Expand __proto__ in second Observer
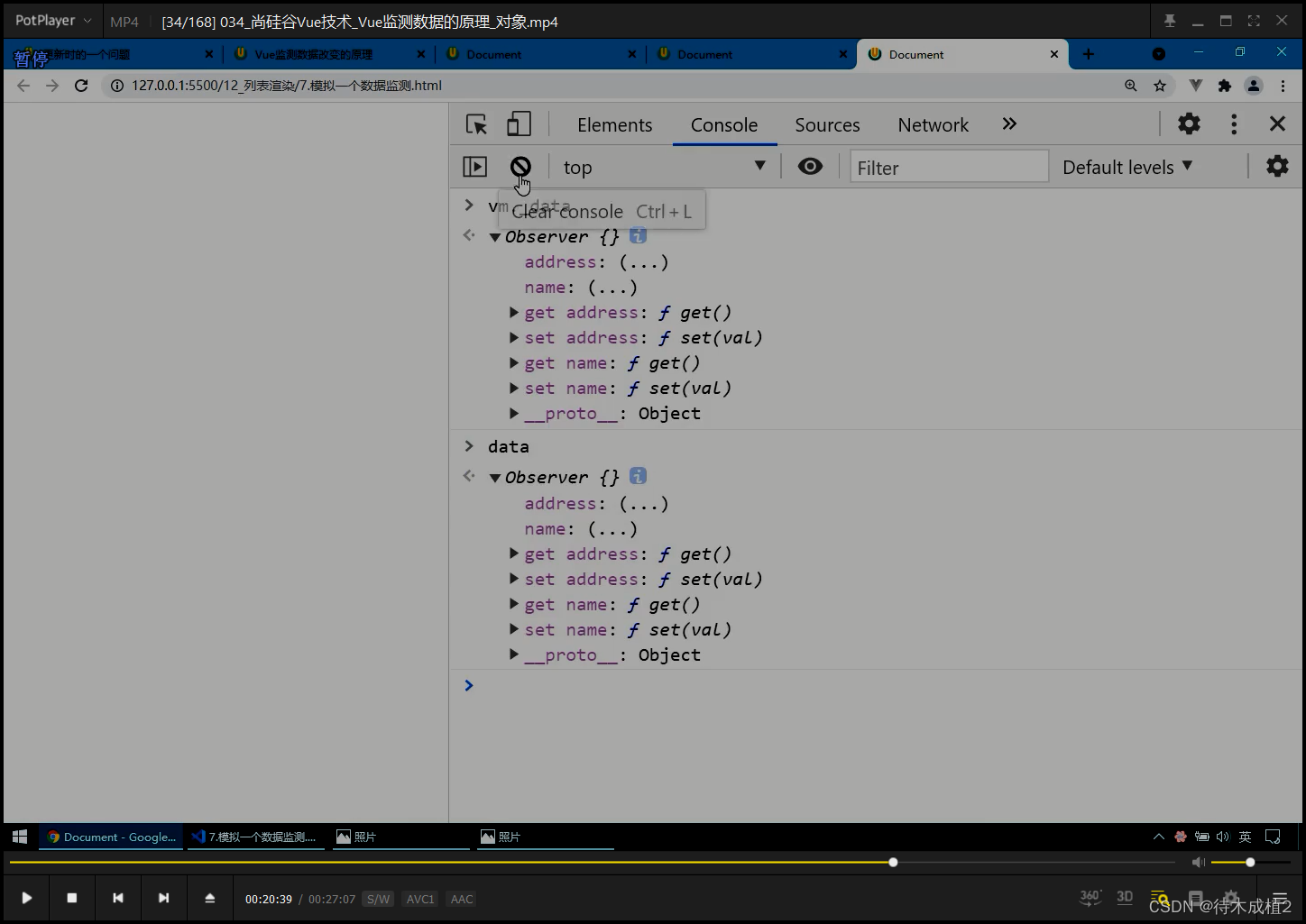The height and width of the screenshot is (924, 1306). (x=514, y=654)
